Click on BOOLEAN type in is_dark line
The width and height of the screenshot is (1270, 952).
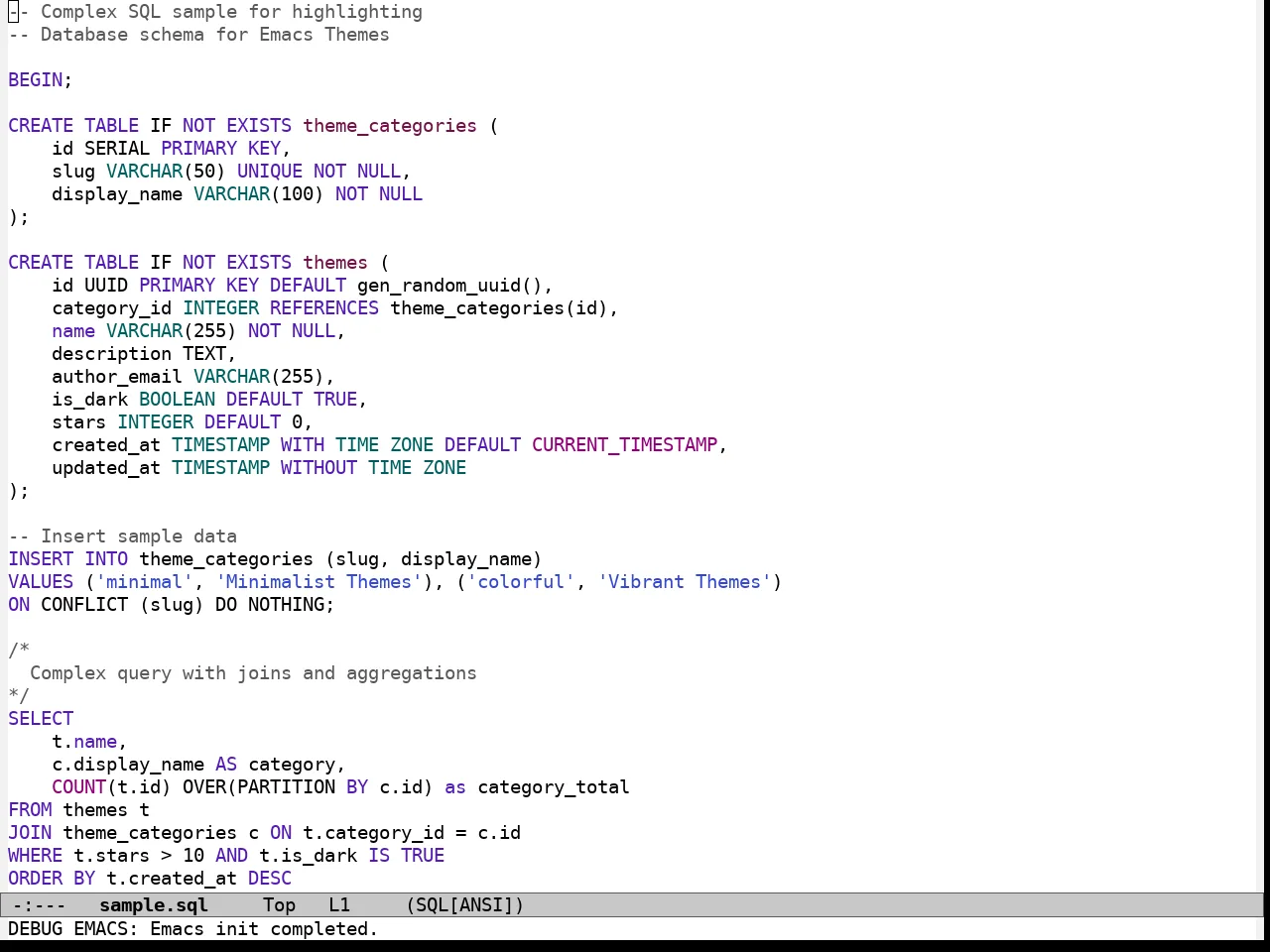[177, 400]
